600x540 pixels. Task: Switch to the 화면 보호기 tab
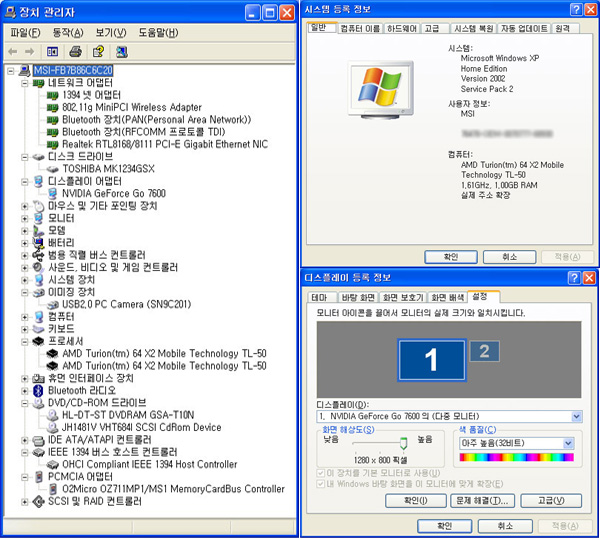pyautogui.click(x=403, y=297)
